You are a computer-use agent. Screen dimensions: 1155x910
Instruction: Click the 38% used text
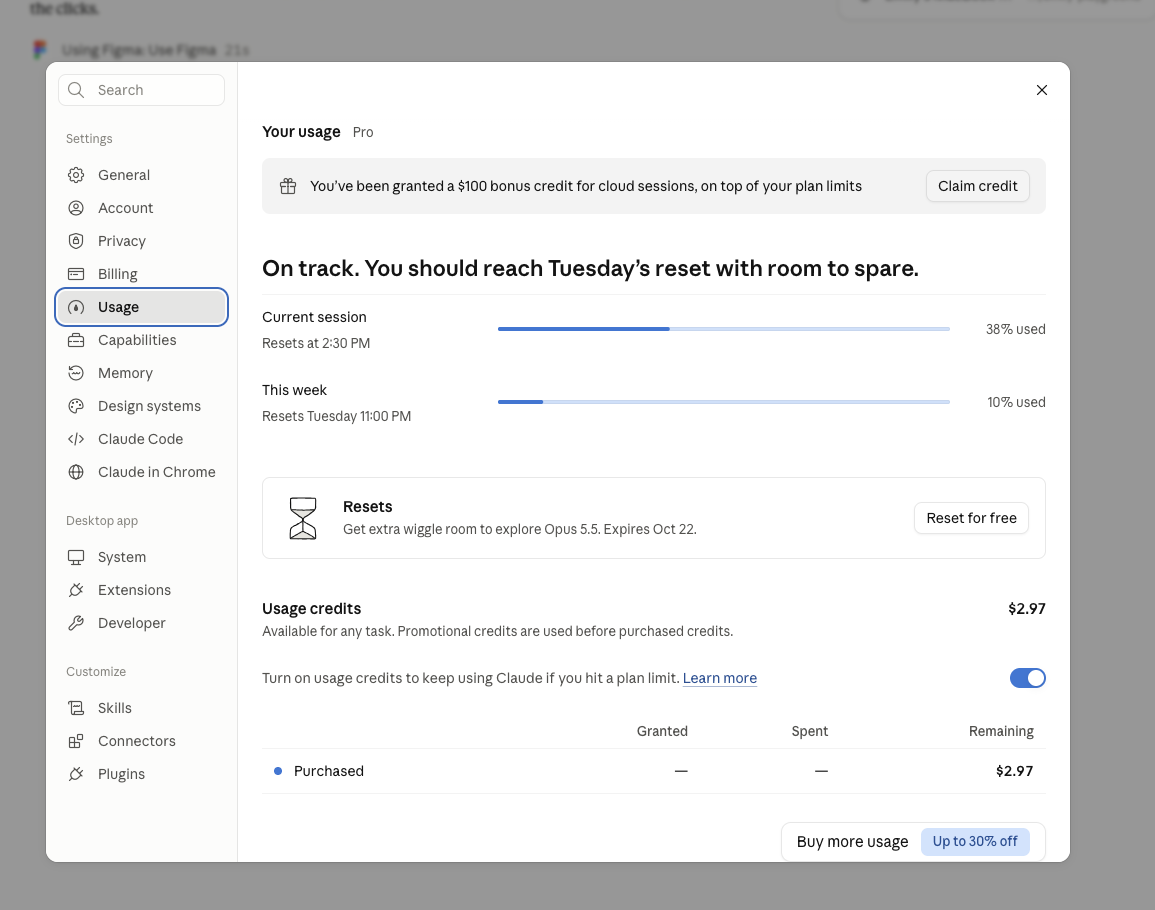[x=1016, y=329]
